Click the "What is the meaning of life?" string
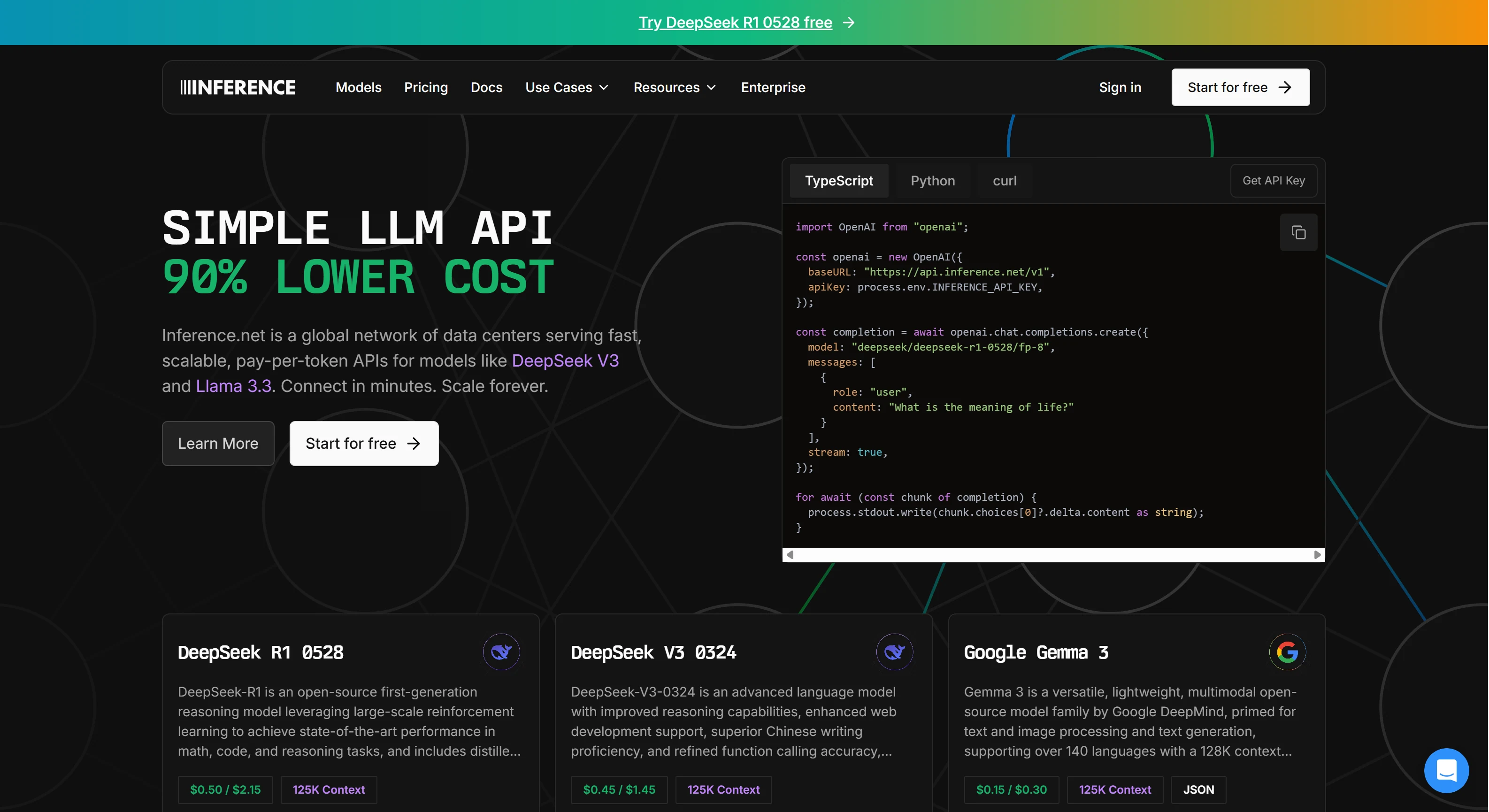Screen dimensions: 1489x812 click(x=981, y=407)
